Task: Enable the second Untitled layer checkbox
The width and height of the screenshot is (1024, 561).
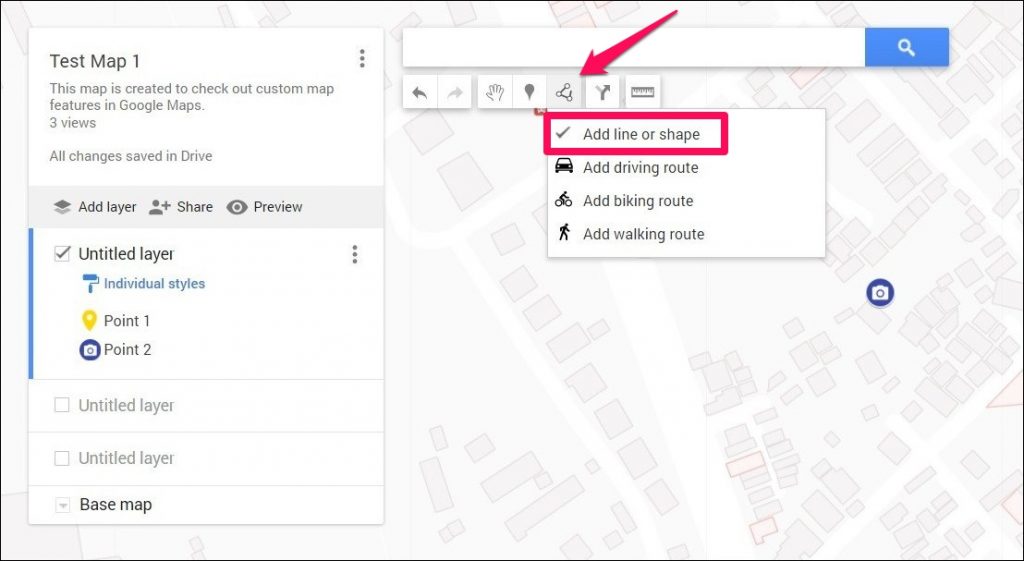Action: point(61,406)
